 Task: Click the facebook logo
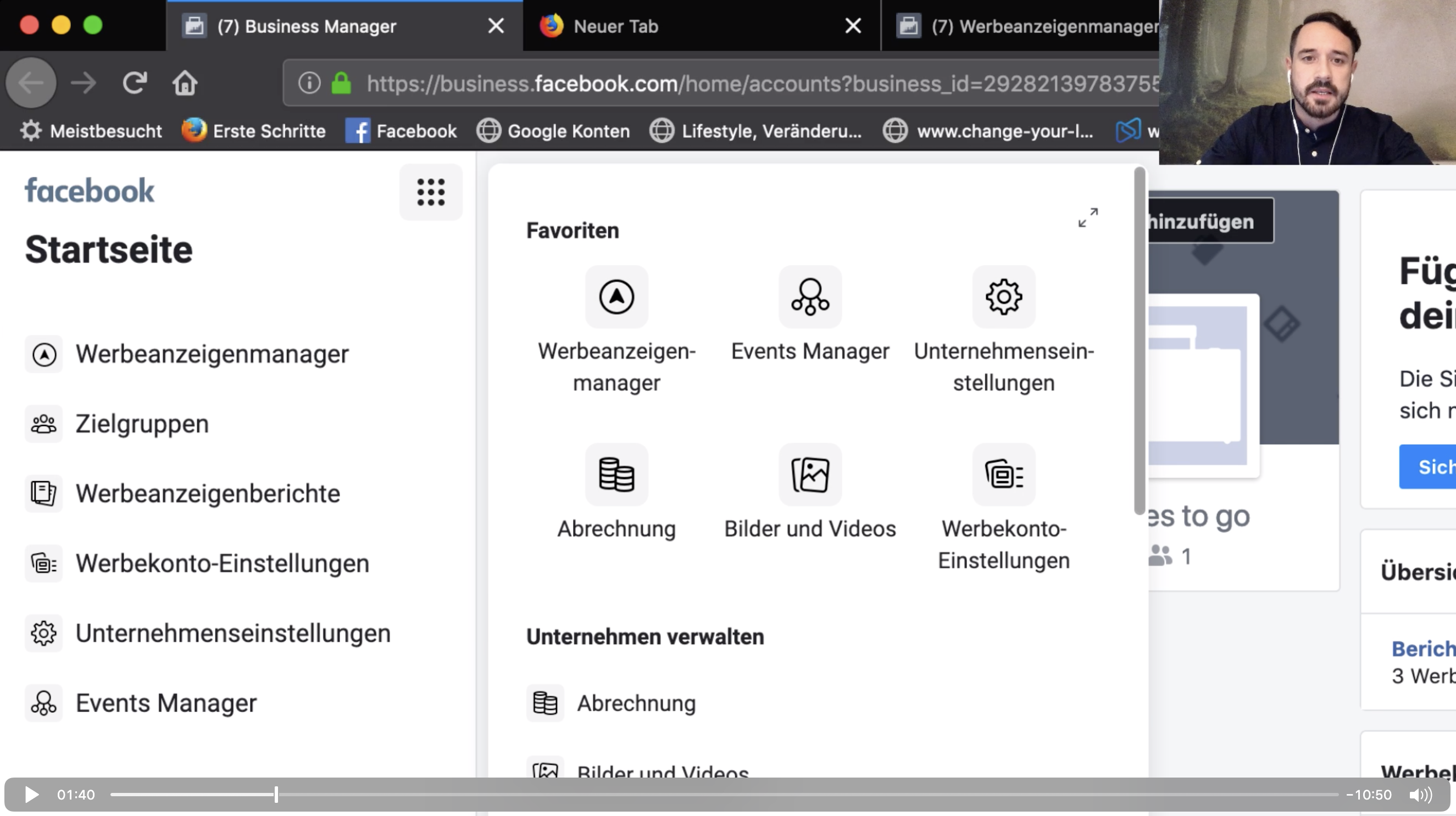click(x=90, y=191)
